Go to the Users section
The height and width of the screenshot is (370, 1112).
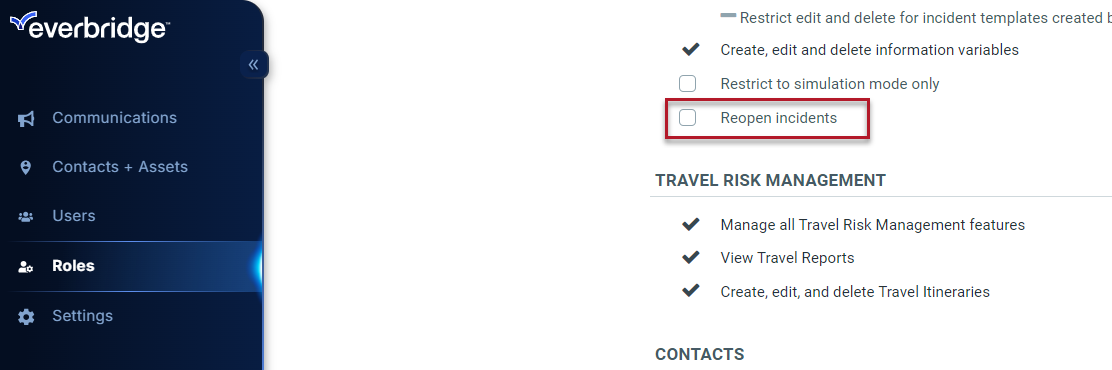click(74, 215)
